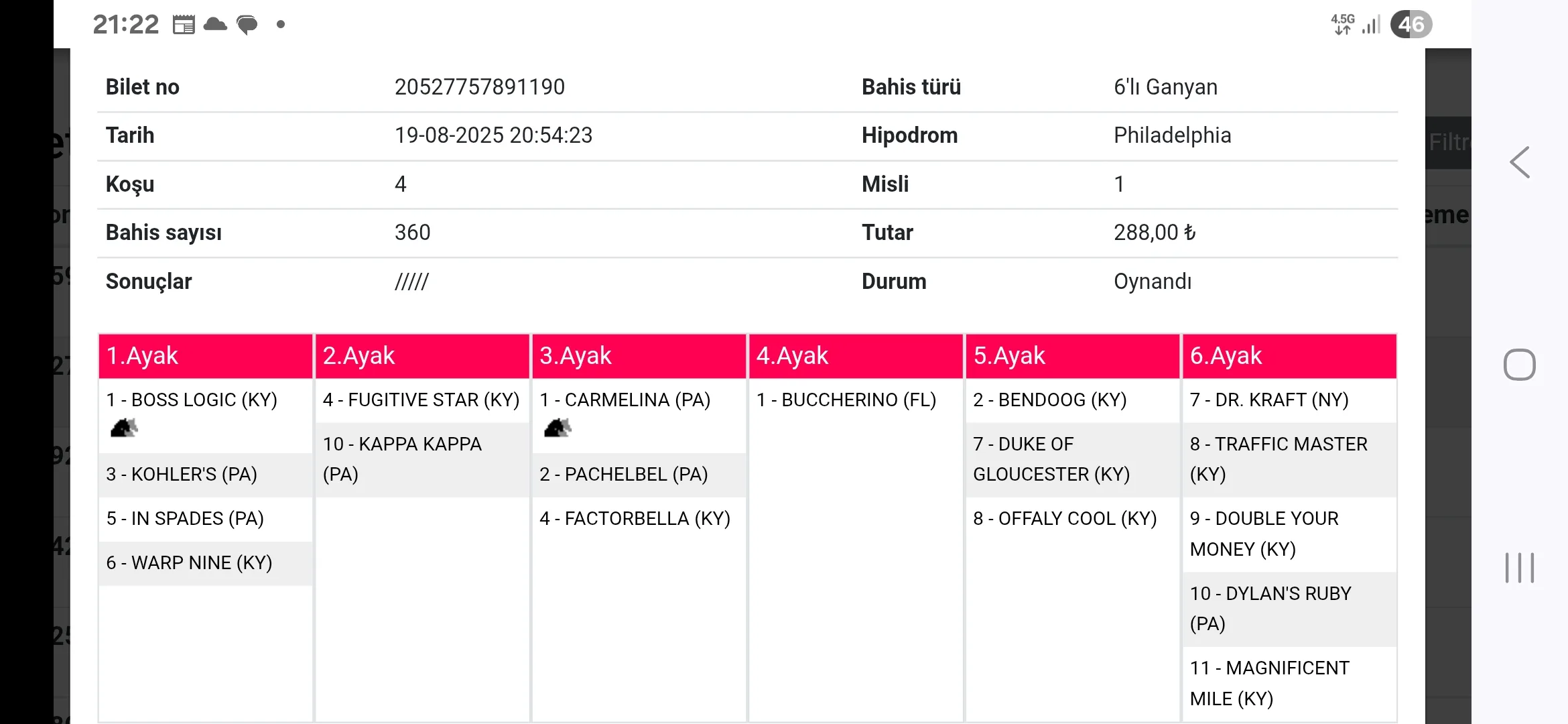
Task: Select the 1.Ayak column header
Action: pyautogui.click(x=206, y=356)
